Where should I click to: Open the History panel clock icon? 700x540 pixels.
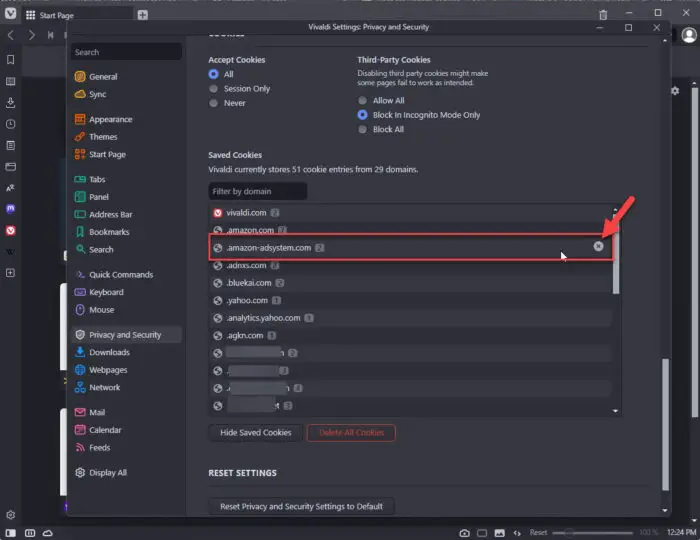click(x=10, y=124)
